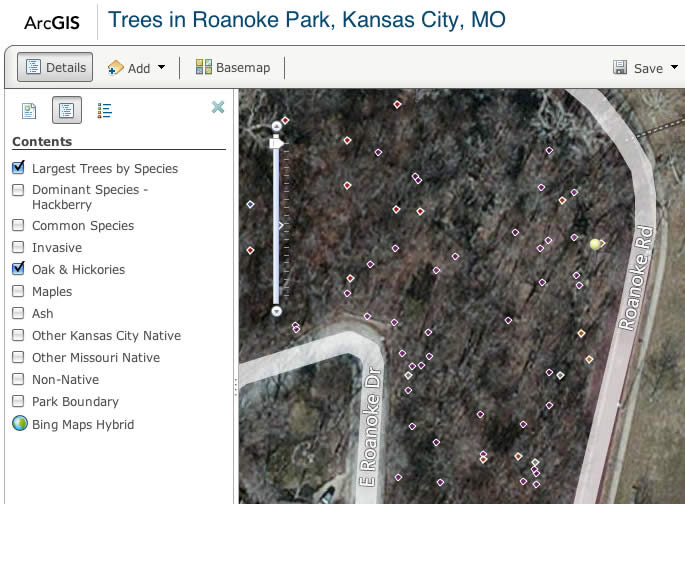Switch to the Contents view icon

[x=67, y=111]
